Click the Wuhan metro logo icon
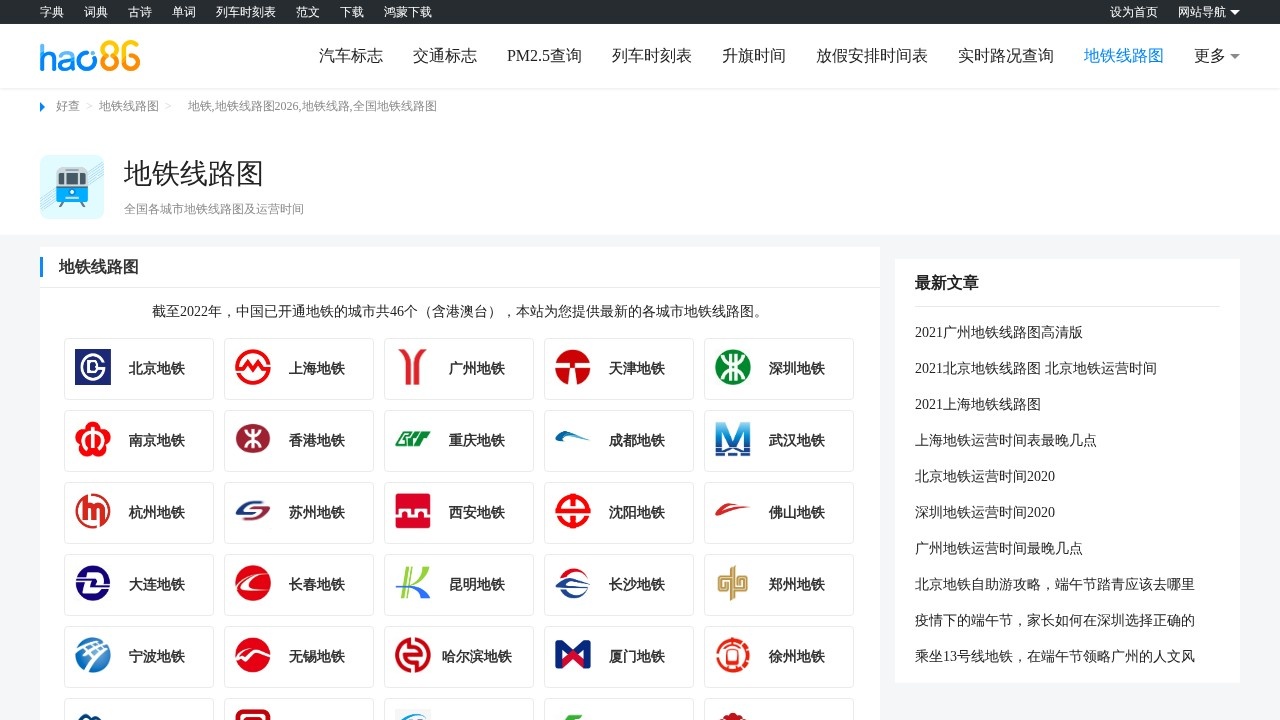Viewport: 1280px width, 720px height. [x=733, y=440]
